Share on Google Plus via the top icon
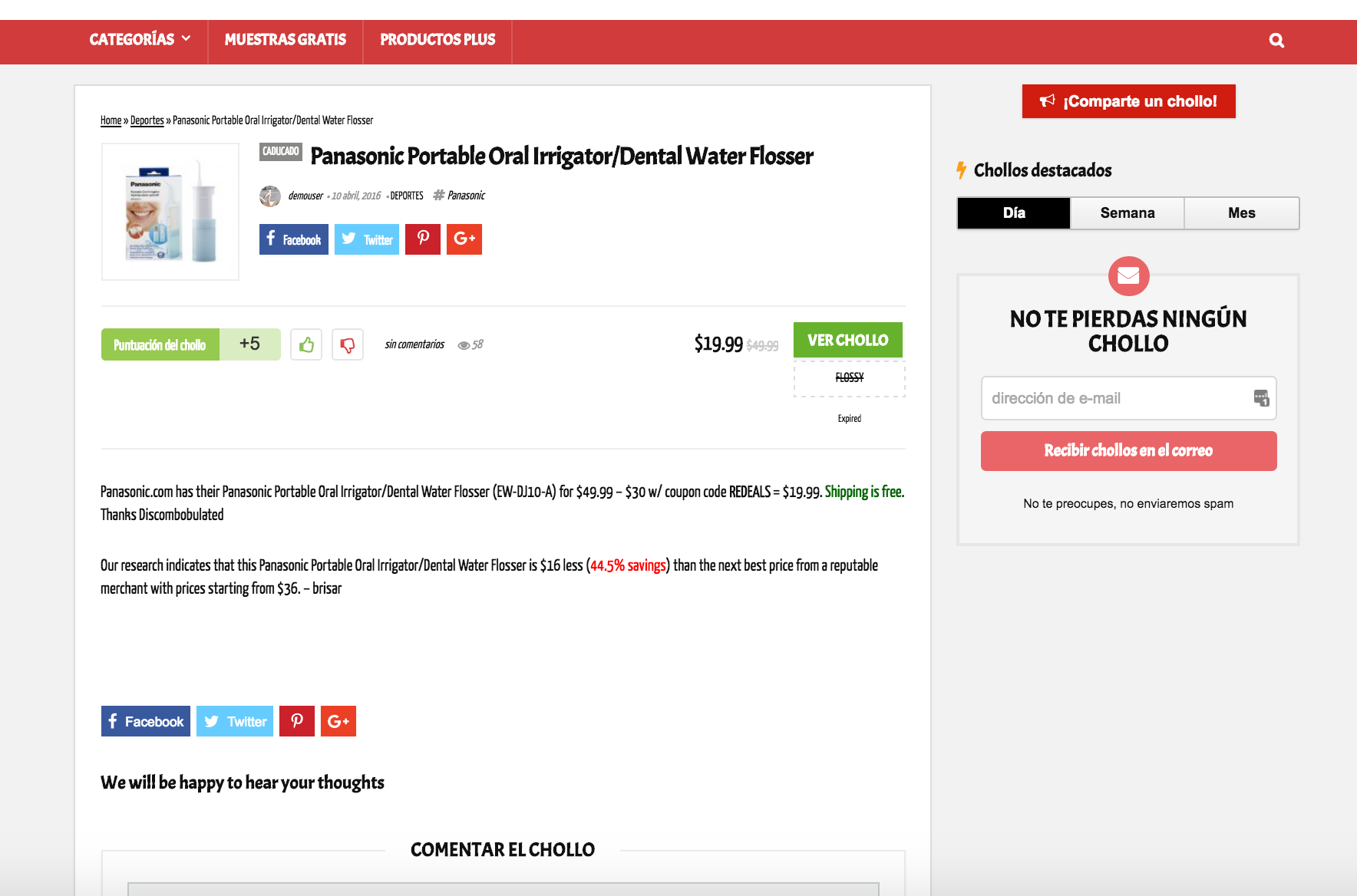The width and height of the screenshot is (1357, 896). (x=464, y=239)
